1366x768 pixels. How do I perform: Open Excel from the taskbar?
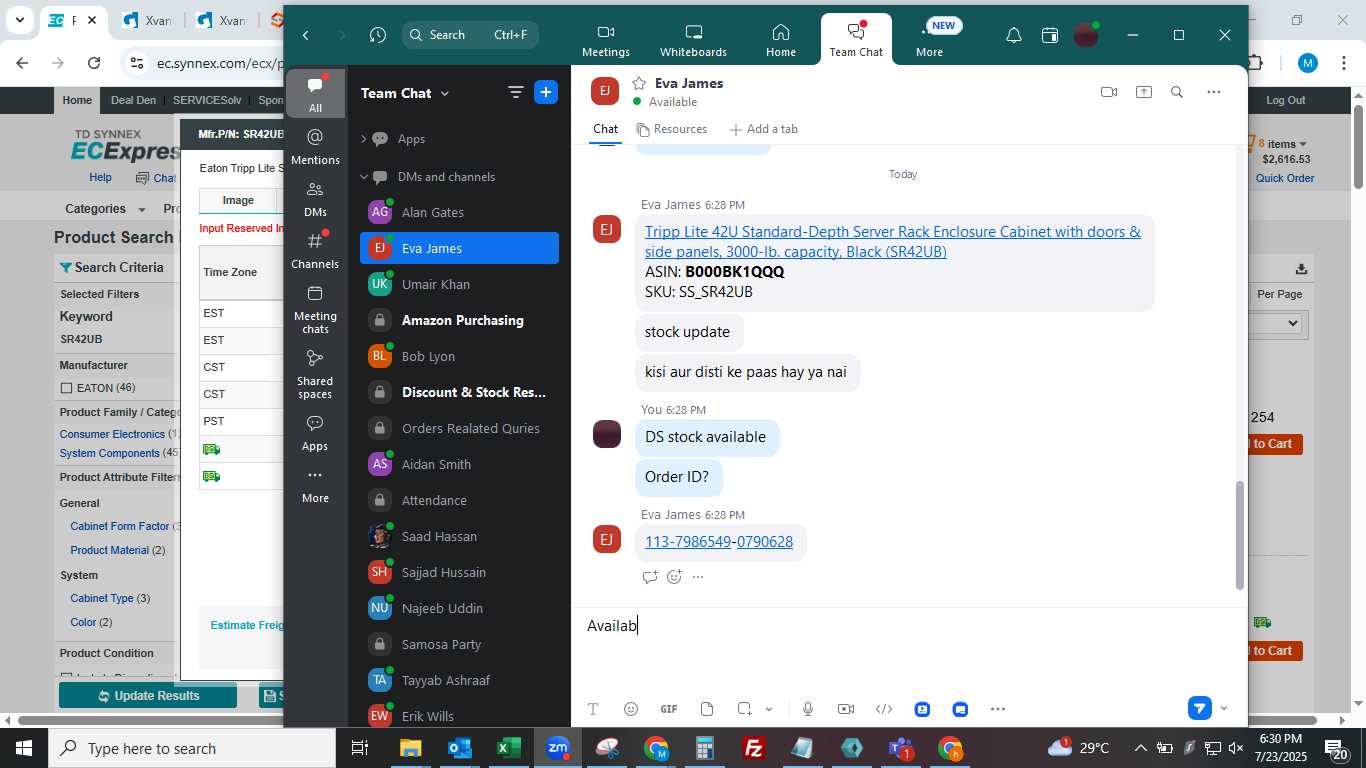click(509, 748)
